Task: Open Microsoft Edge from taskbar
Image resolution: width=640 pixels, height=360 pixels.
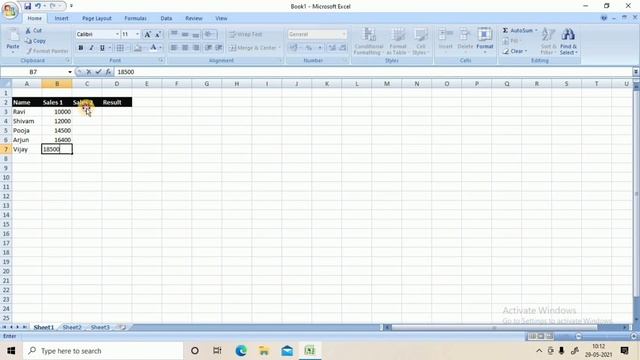Action: coord(241,351)
